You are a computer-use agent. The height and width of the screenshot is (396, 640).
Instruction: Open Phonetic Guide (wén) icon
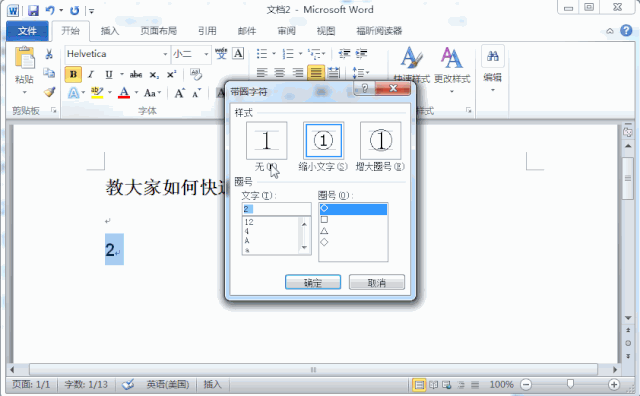[x=221, y=53]
